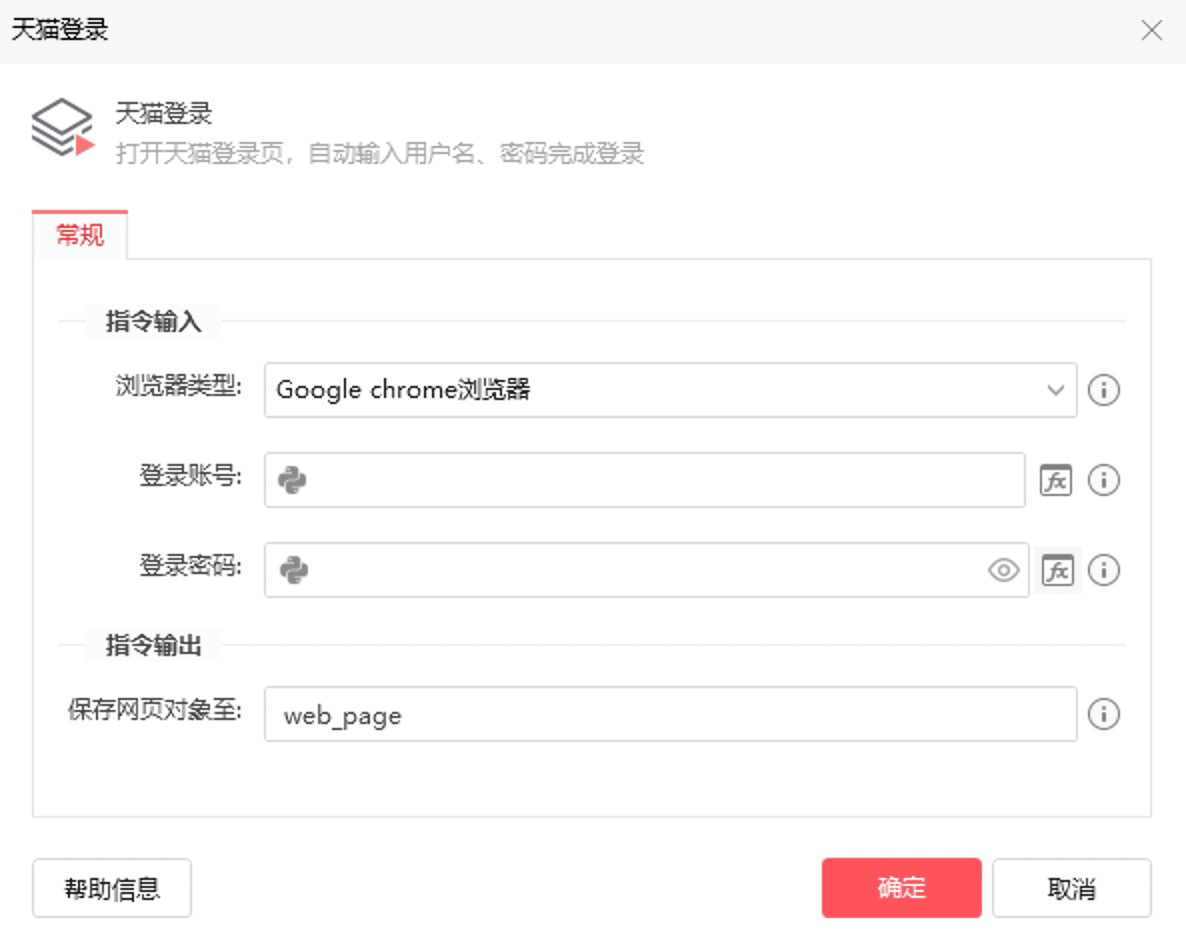Open the 浏览器类型 dropdown showing Google chrome浏览器
This screenshot has width=1186, height=946.
[x=670, y=390]
